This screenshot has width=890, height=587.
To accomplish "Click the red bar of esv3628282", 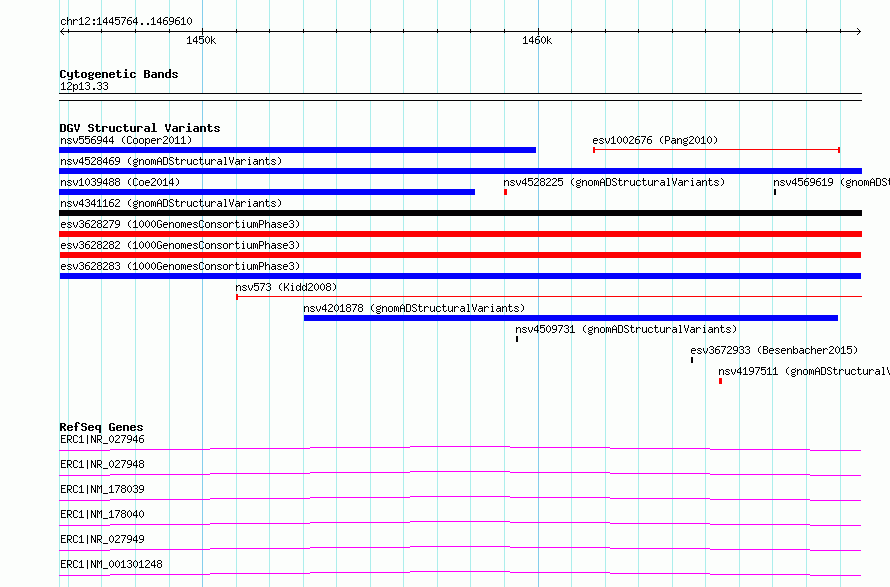I will click(460, 255).
